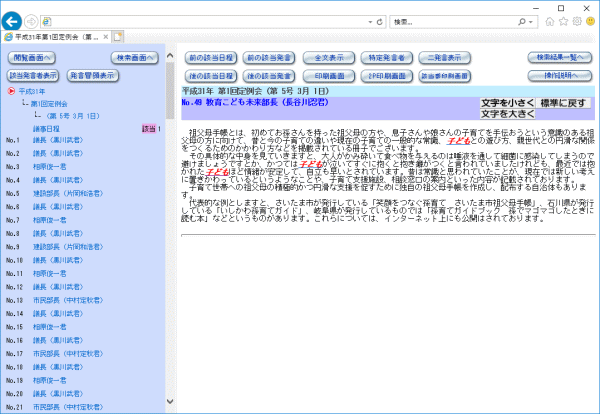Viewport: 600px width, 414px height.
Task: Open speaker link for No.2
Action: pyautogui.click(x=58, y=154)
